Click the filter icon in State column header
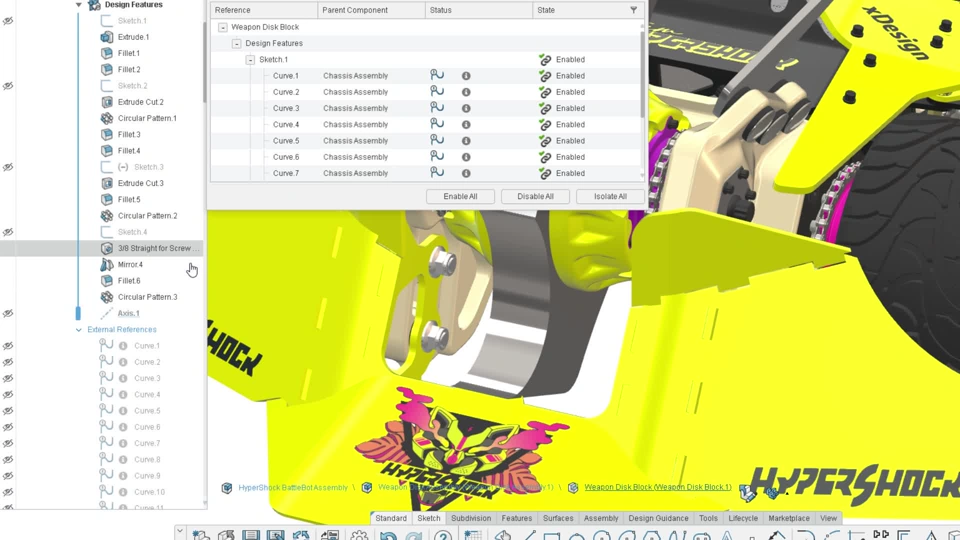Viewport: 960px width, 540px height. (x=634, y=10)
